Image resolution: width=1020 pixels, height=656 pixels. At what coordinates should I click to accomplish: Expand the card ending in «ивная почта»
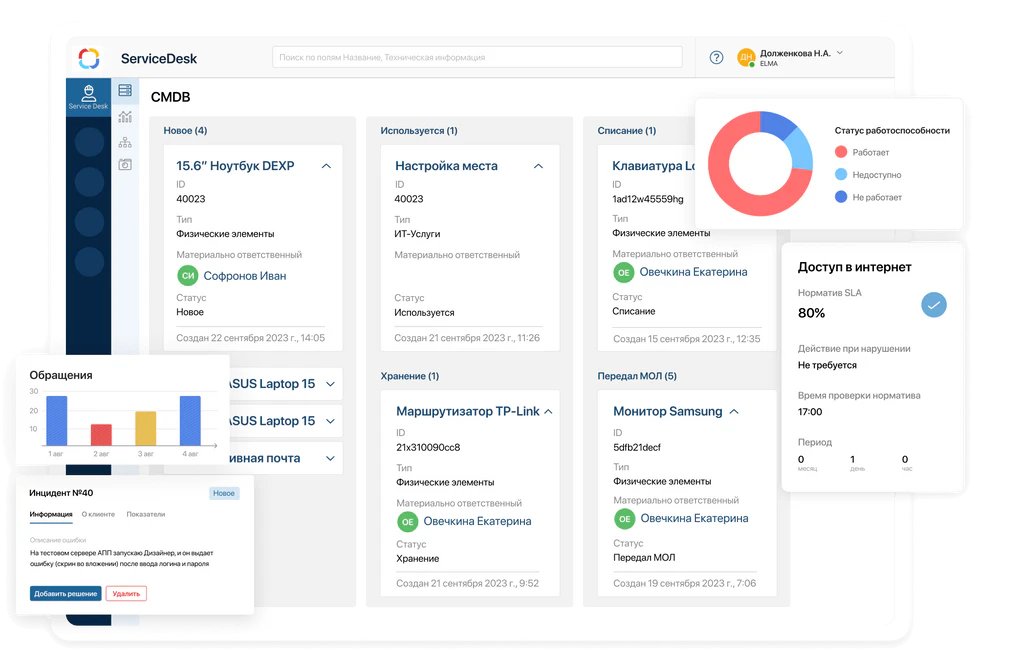point(330,459)
